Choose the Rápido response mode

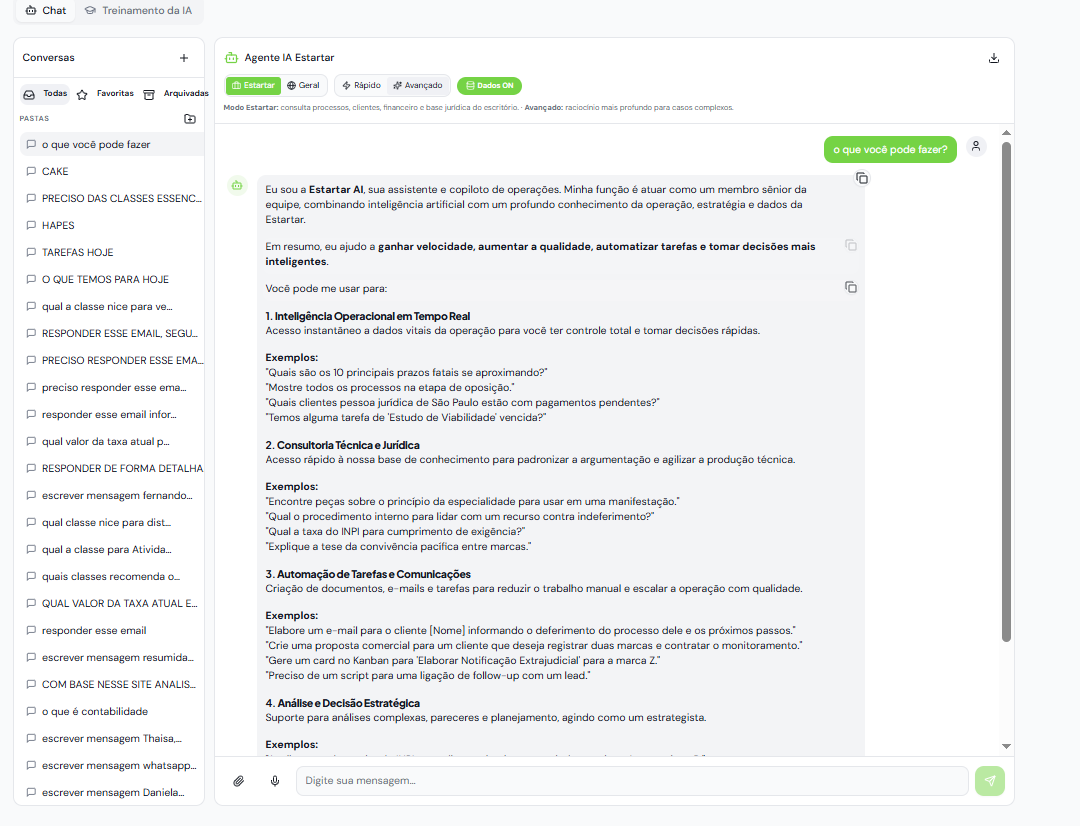[362, 85]
